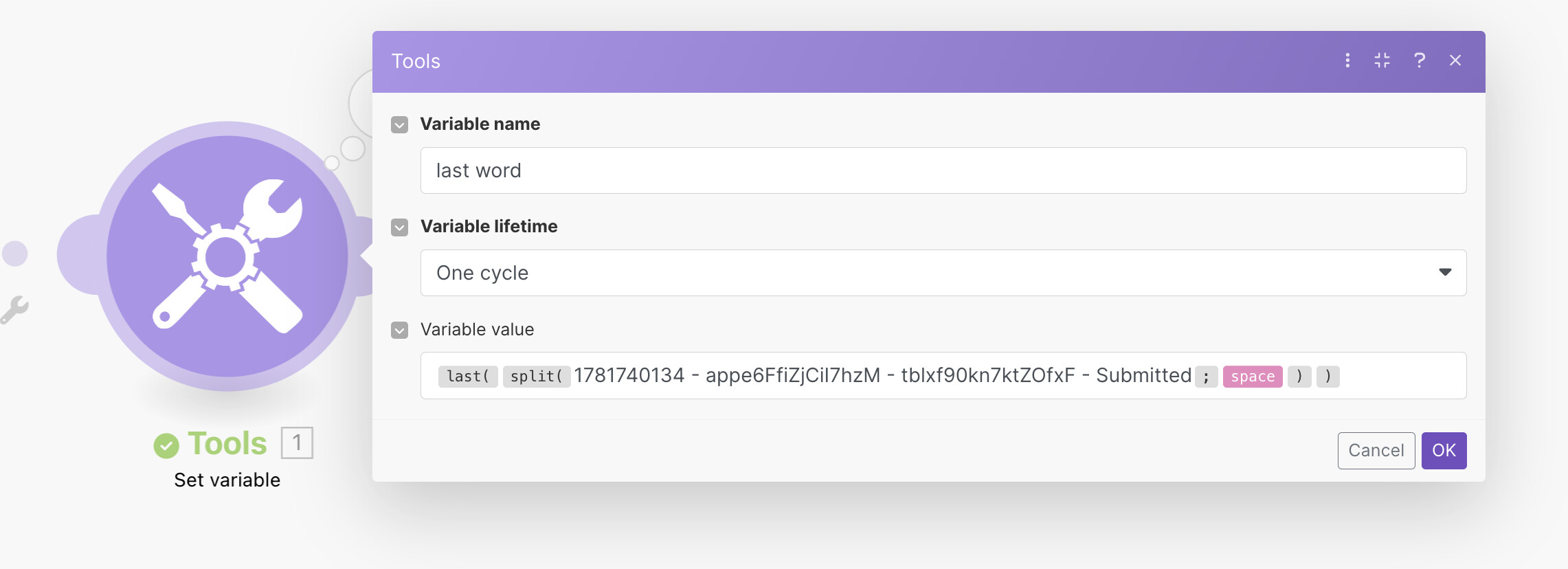Select the last( function token

tap(467, 377)
